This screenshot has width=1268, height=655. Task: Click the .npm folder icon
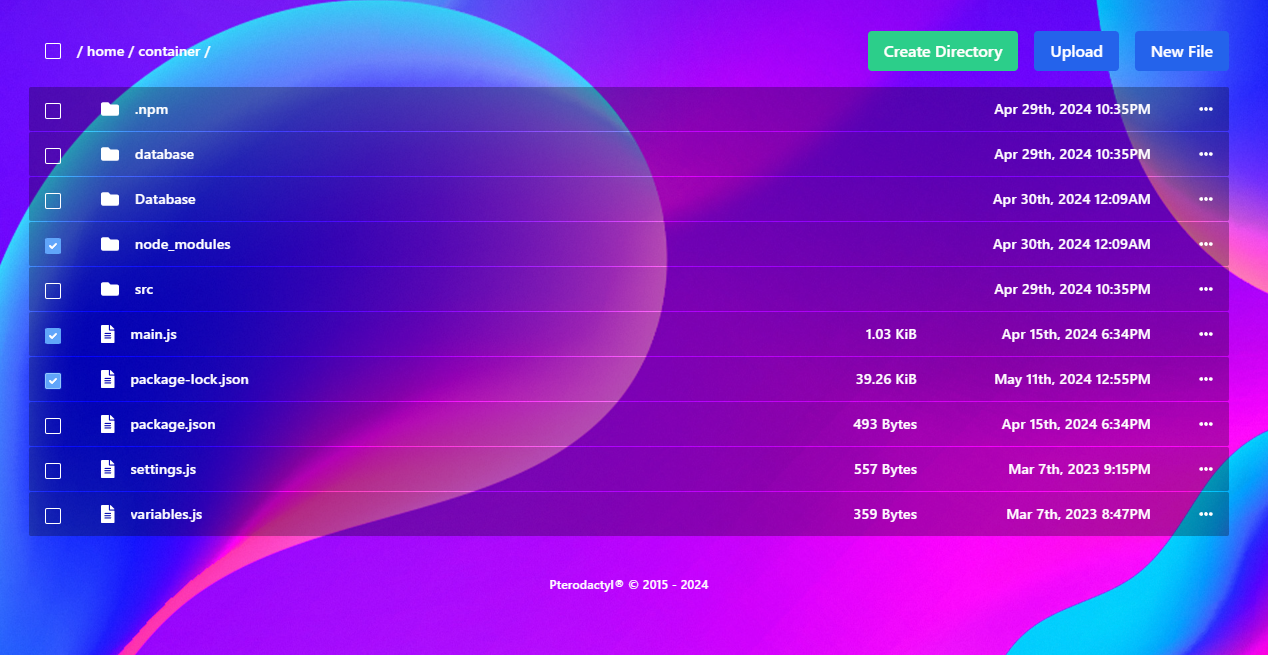coord(110,109)
